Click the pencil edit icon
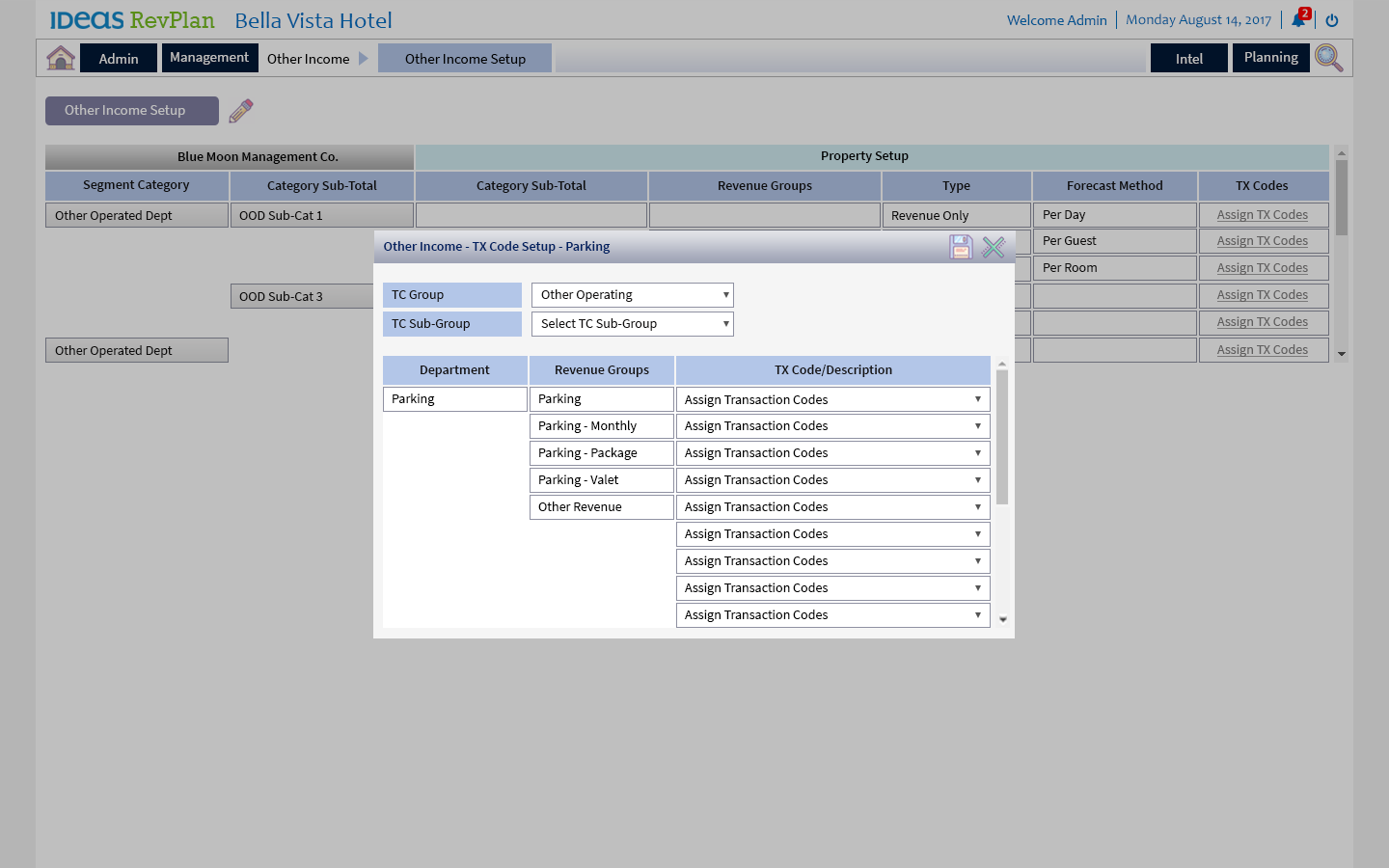The height and width of the screenshot is (868, 1389). (241, 111)
